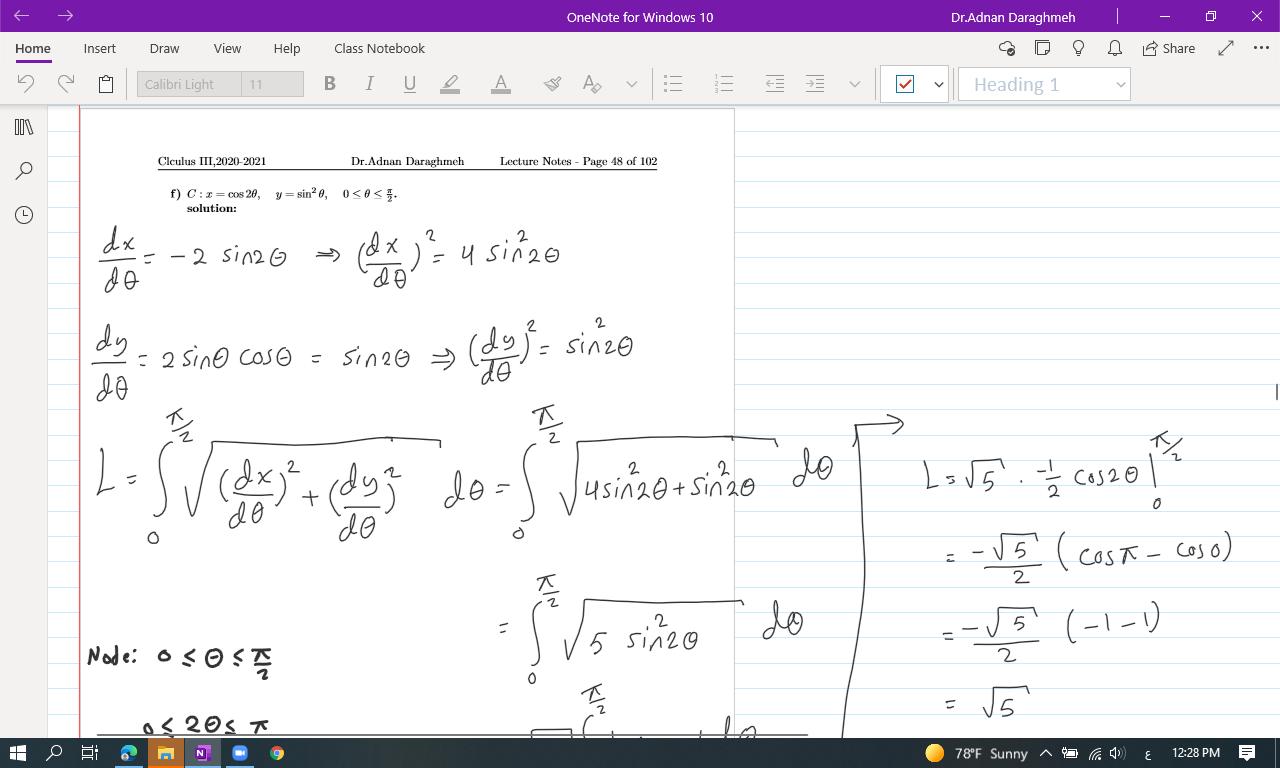
Task: Open File Explorer from the taskbar
Action: [166, 753]
